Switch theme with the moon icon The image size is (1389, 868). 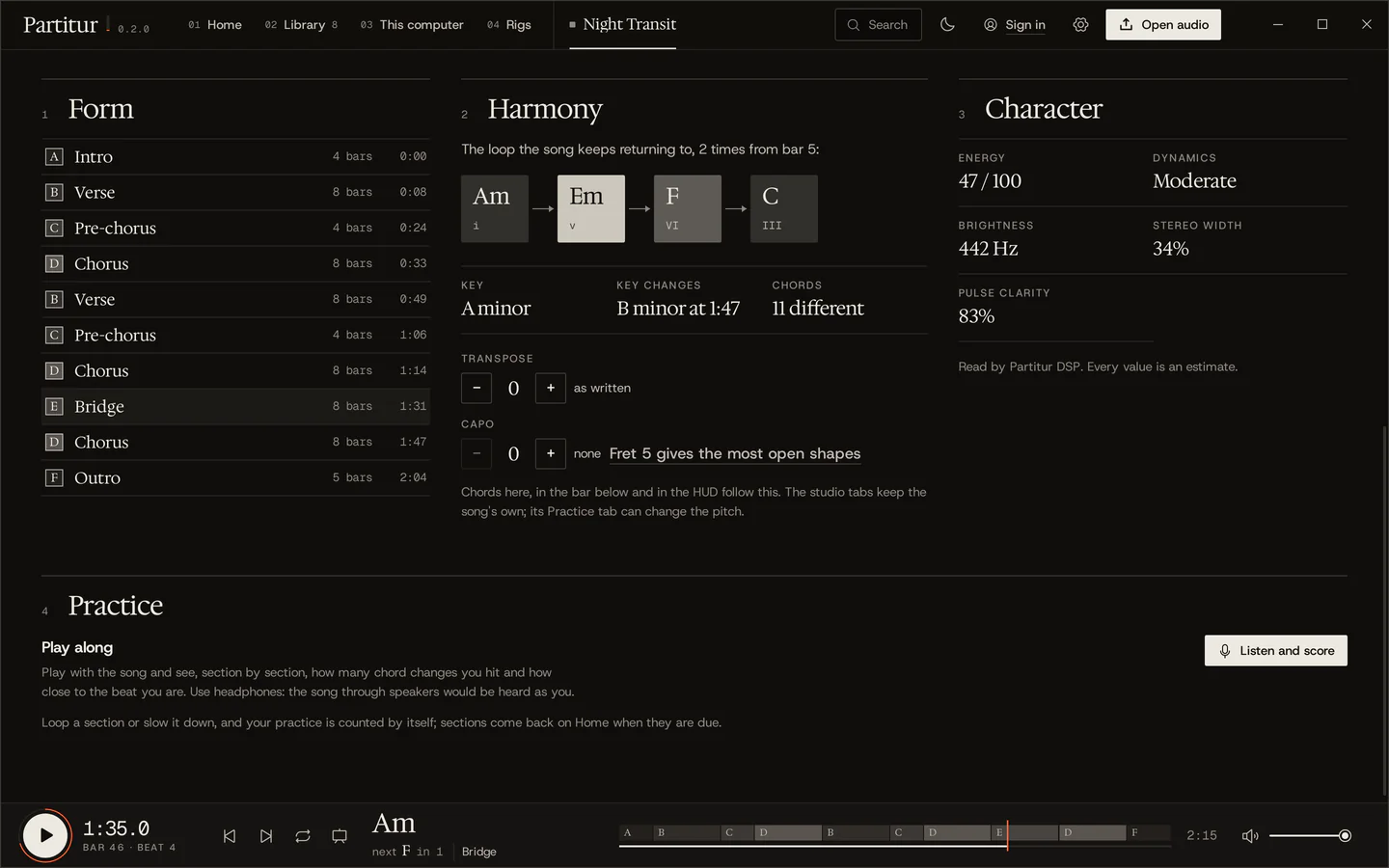pyautogui.click(x=947, y=25)
